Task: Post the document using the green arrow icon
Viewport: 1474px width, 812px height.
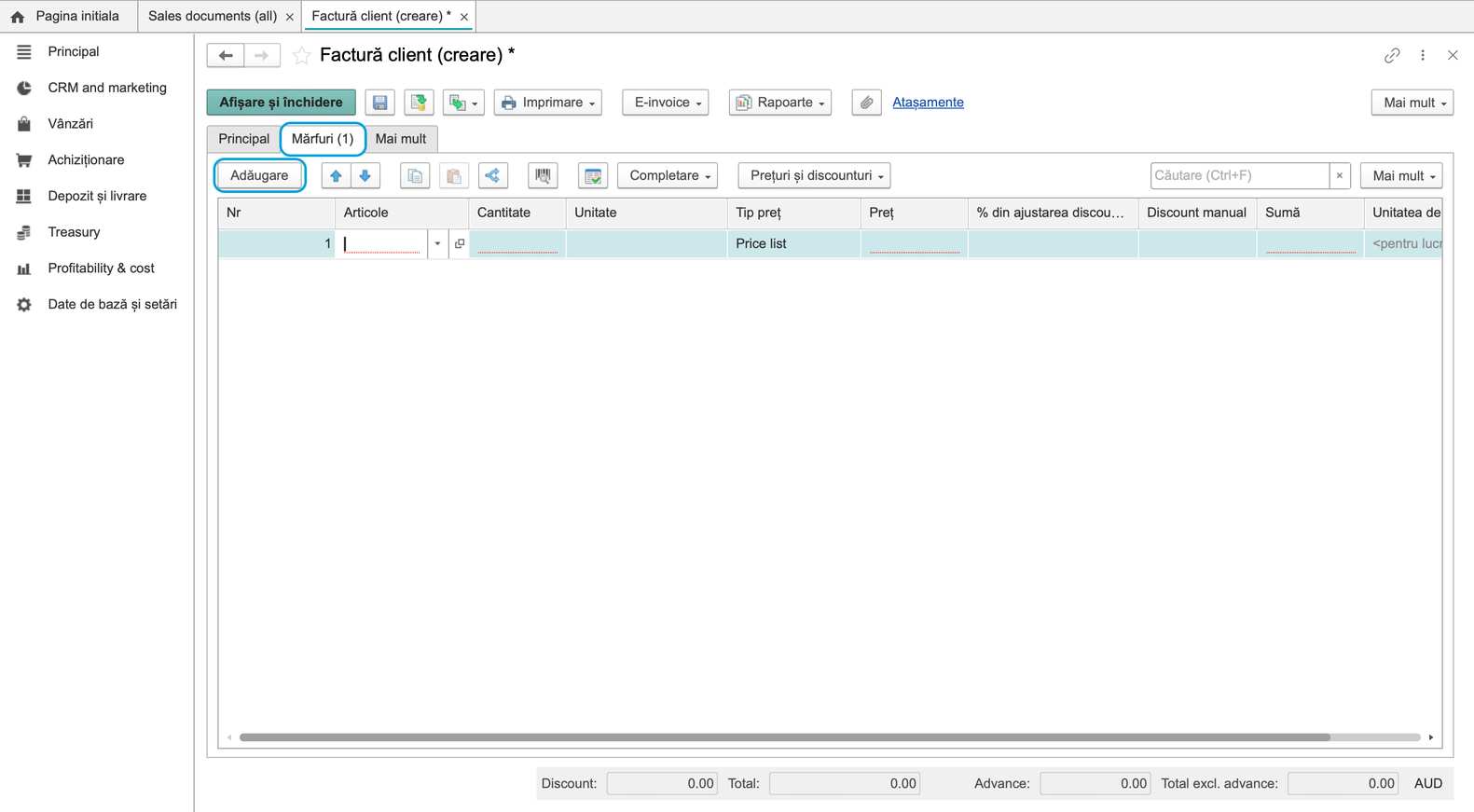Action: [419, 103]
